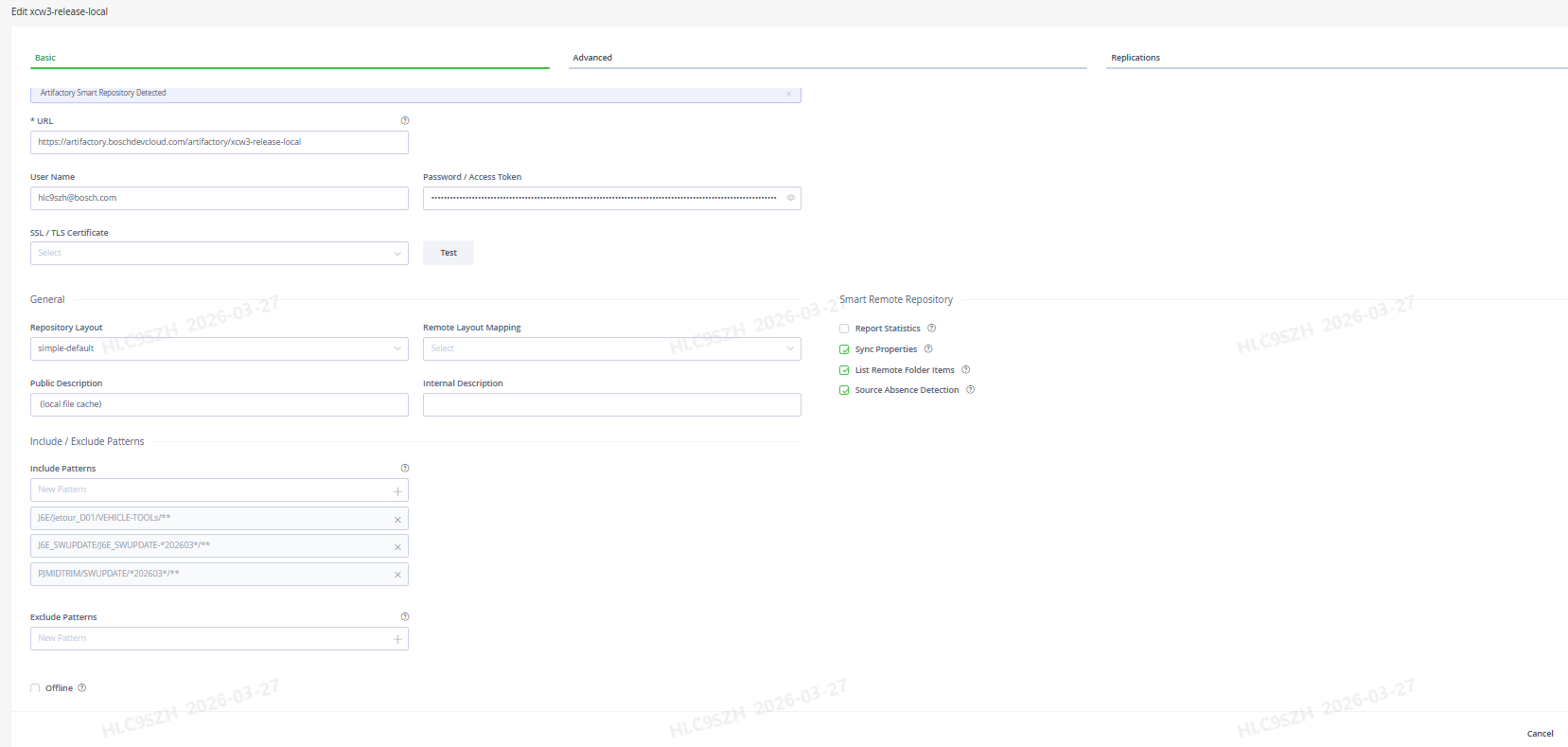Viewport: 1568px width, 747px height.
Task: Dismiss the Artifactory Smart Repository Detected banner
Action: pyautogui.click(x=788, y=94)
